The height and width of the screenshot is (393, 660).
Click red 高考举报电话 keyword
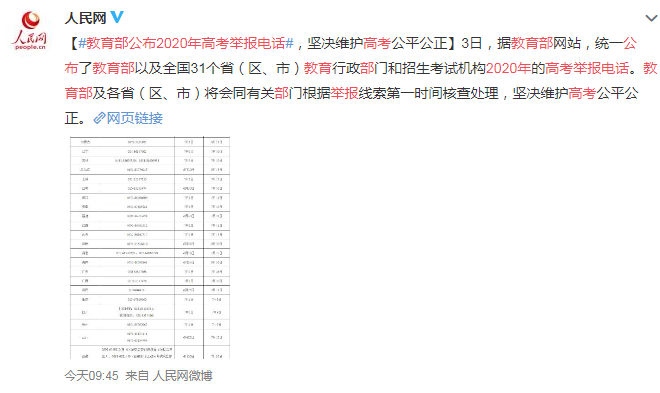(587, 68)
